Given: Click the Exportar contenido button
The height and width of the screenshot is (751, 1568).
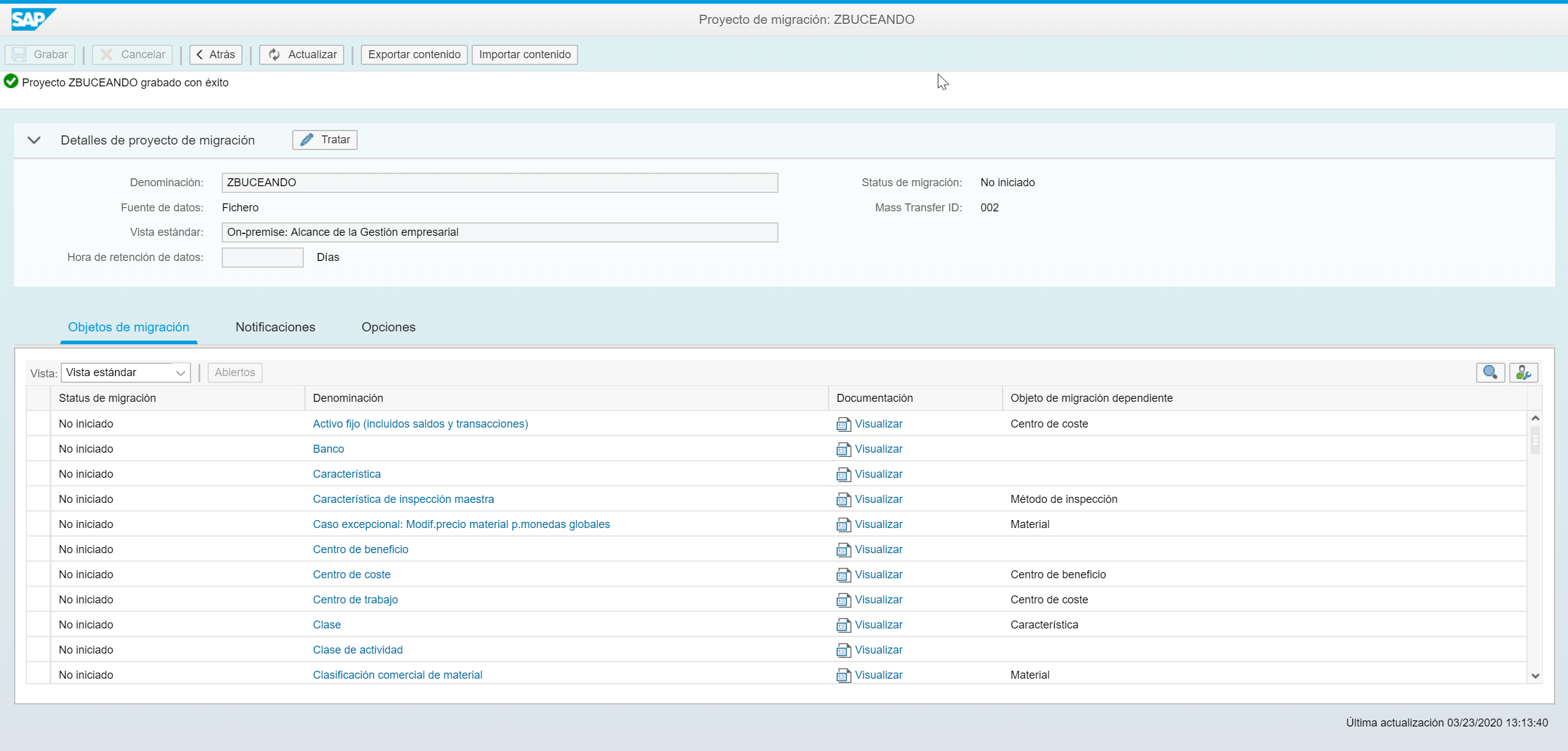Looking at the screenshot, I should (x=414, y=55).
